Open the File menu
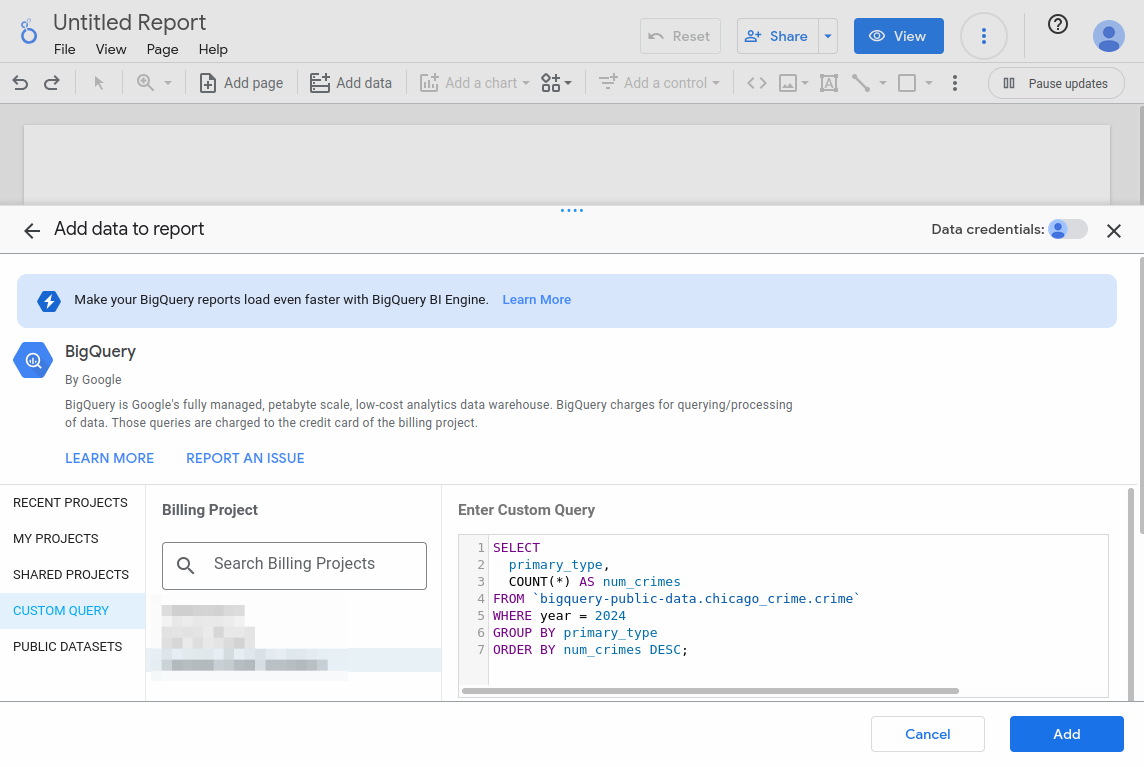This screenshot has height=767, width=1144. click(64, 49)
